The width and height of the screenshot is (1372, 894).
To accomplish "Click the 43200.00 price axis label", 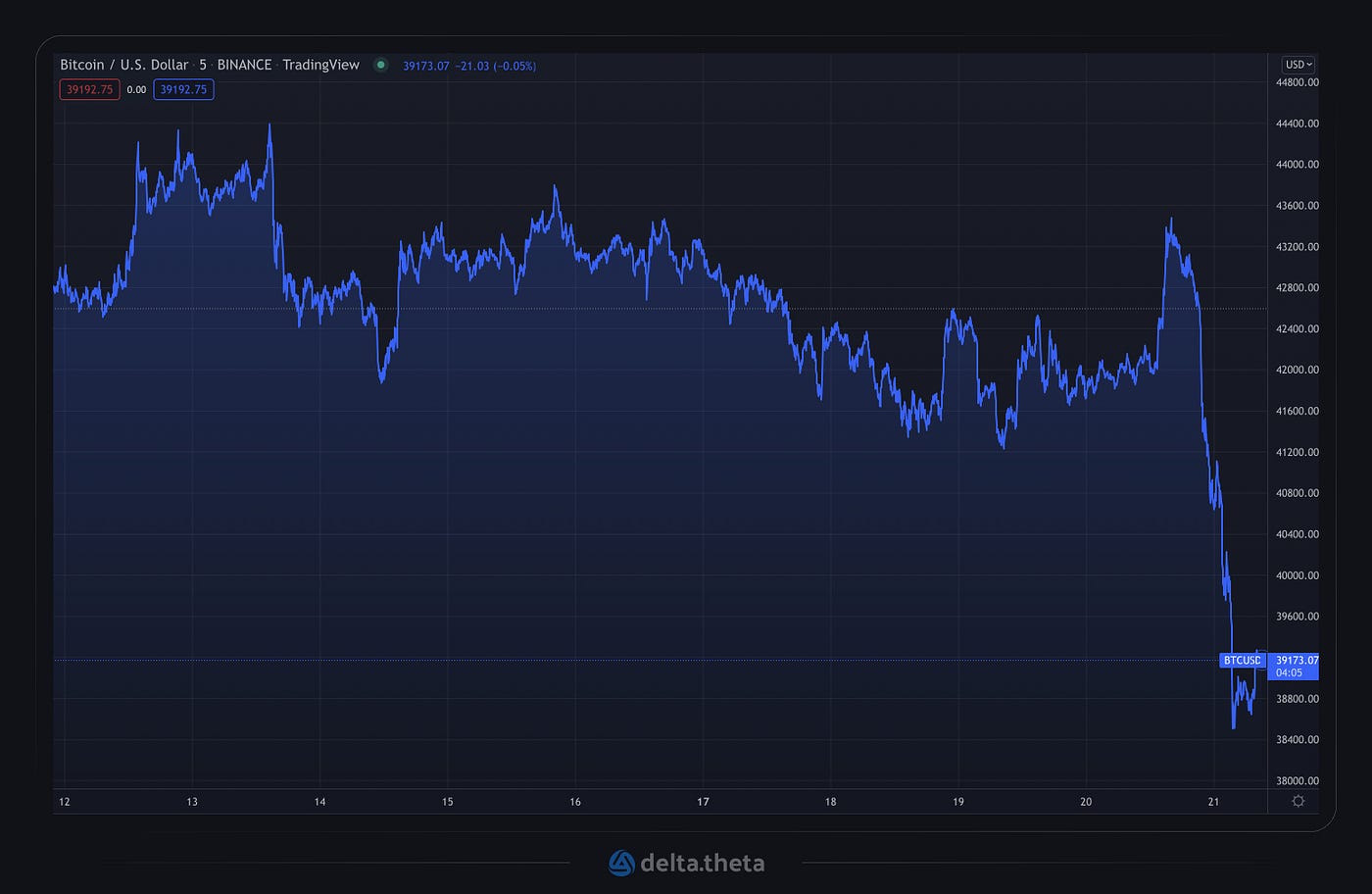I will [x=1297, y=247].
